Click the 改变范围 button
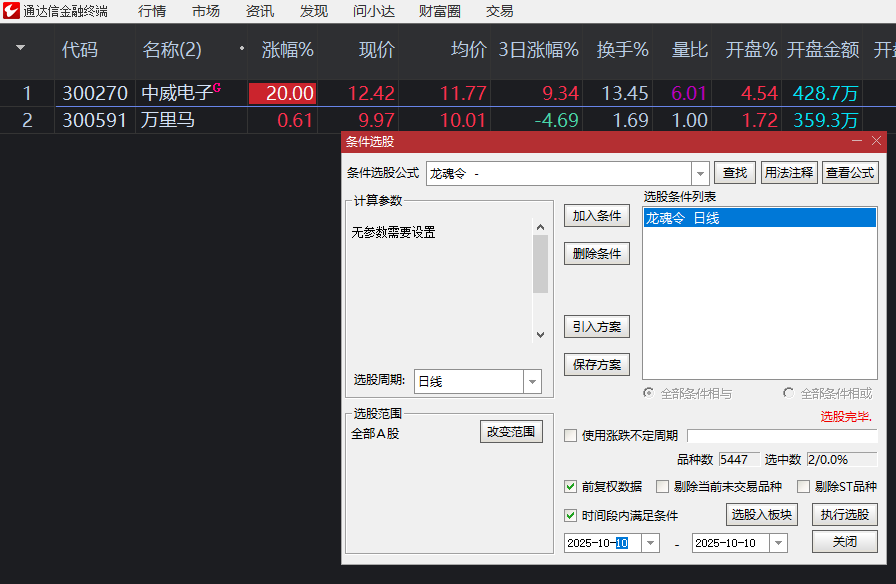896x584 pixels. (511, 432)
